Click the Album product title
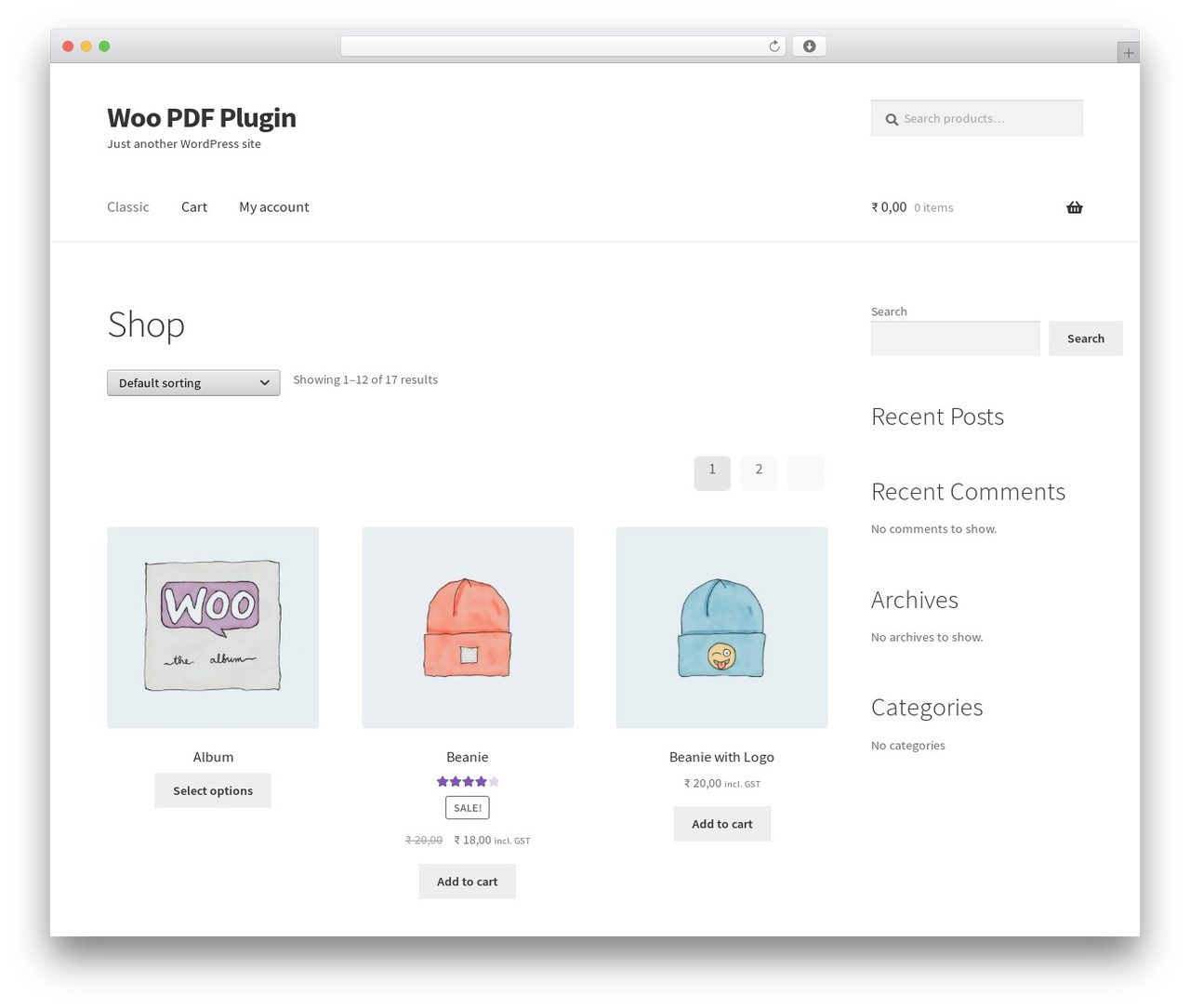 pyautogui.click(x=213, y=757)
